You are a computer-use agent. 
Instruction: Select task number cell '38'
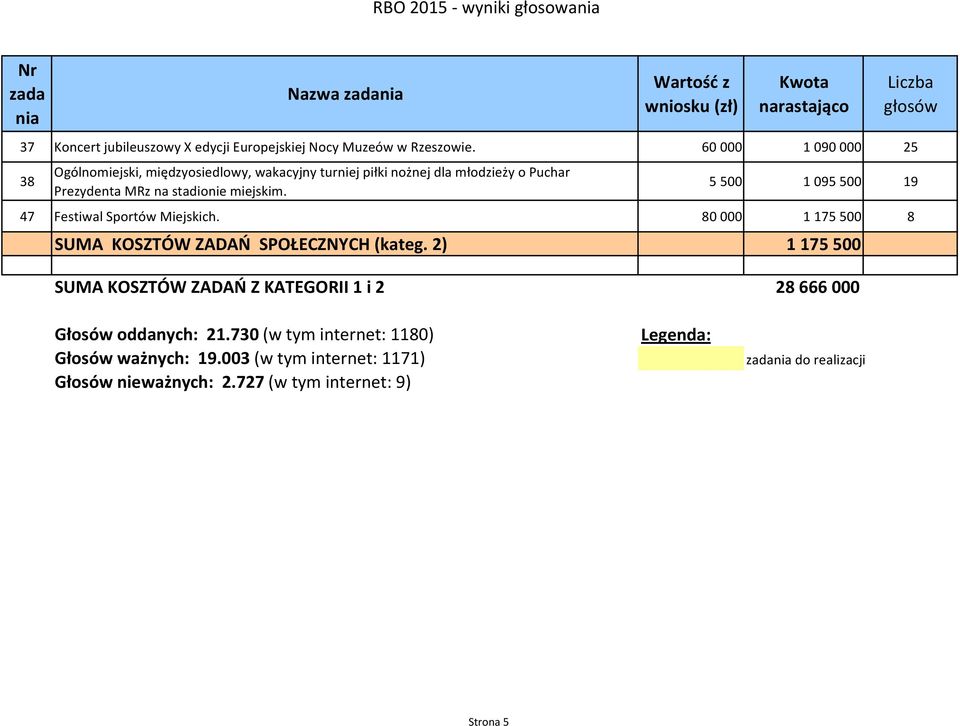[27, 181]
